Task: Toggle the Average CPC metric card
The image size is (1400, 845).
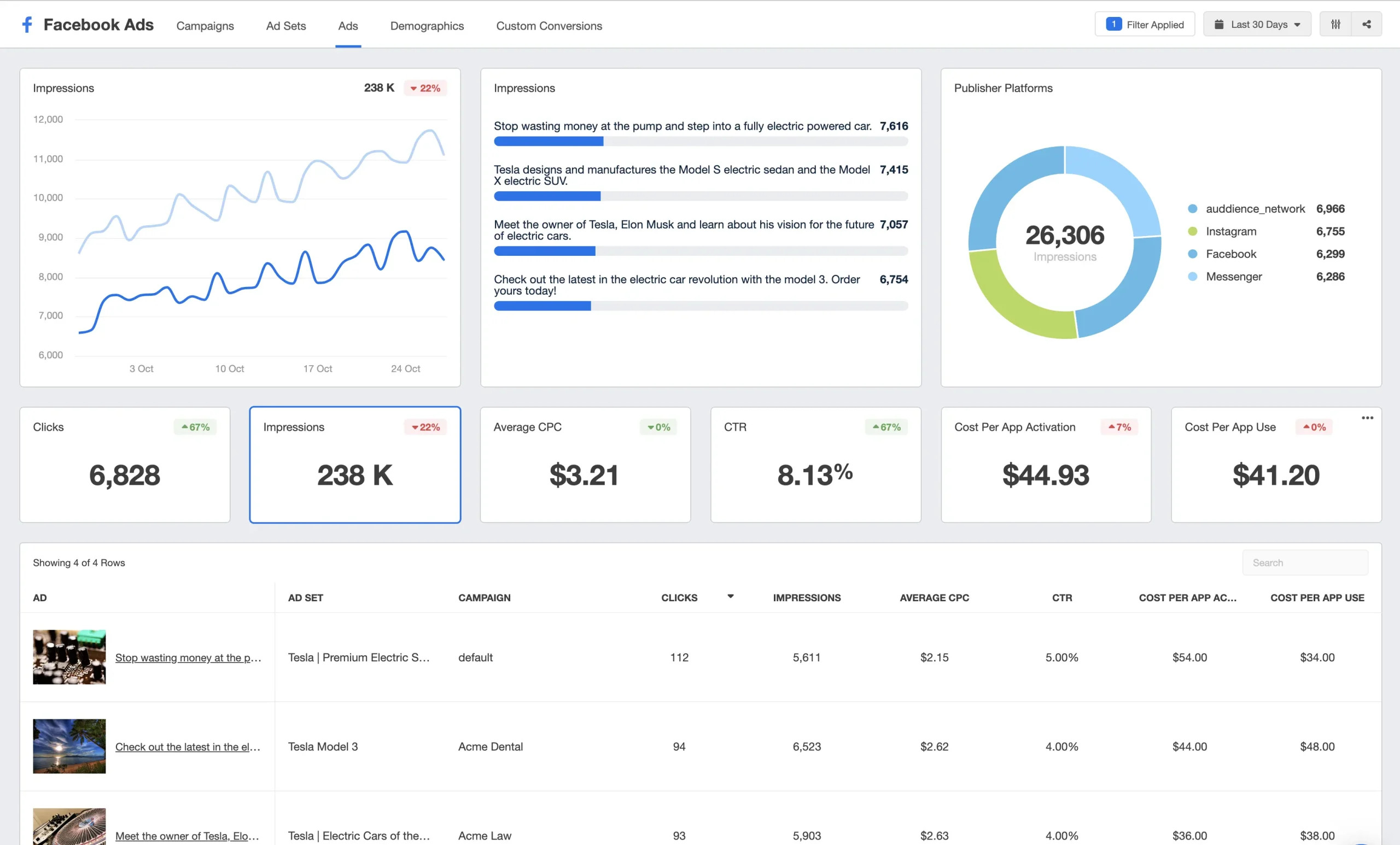Action: pos(585,465)
